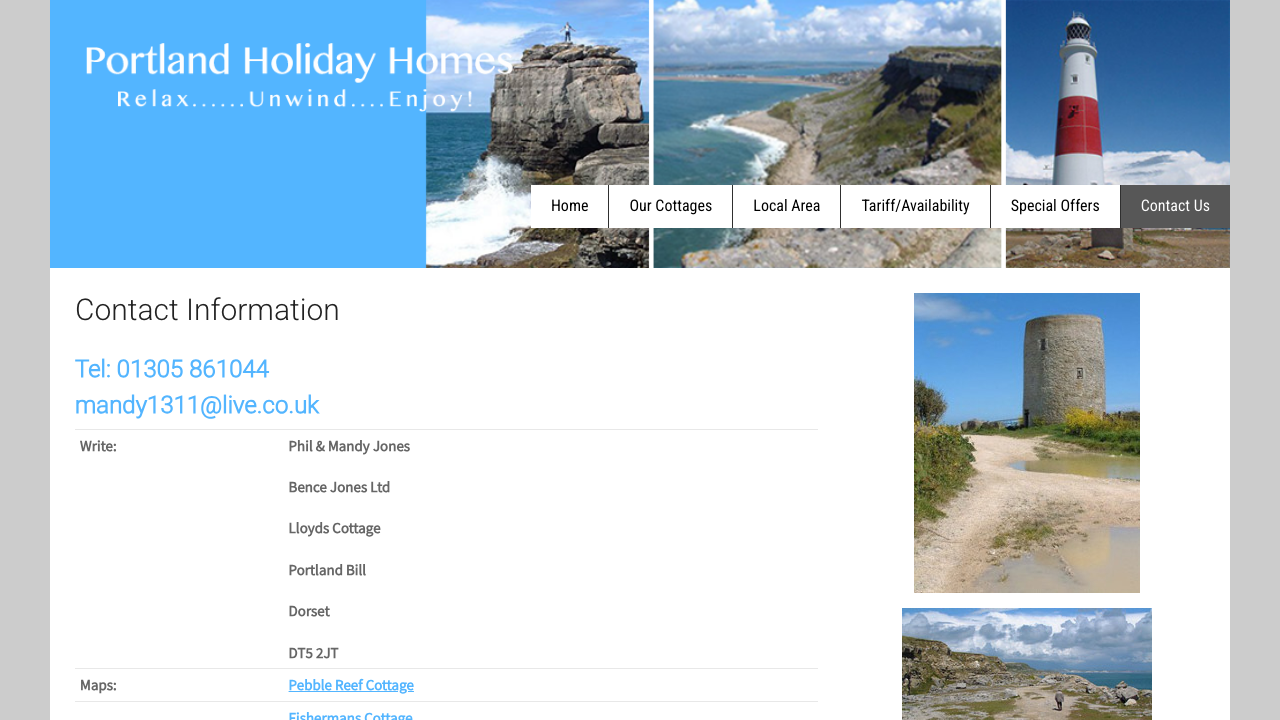Follow the Fishermans Cottage map link
The width and height of the screenshot is (1280, 720).
point(350,716)
